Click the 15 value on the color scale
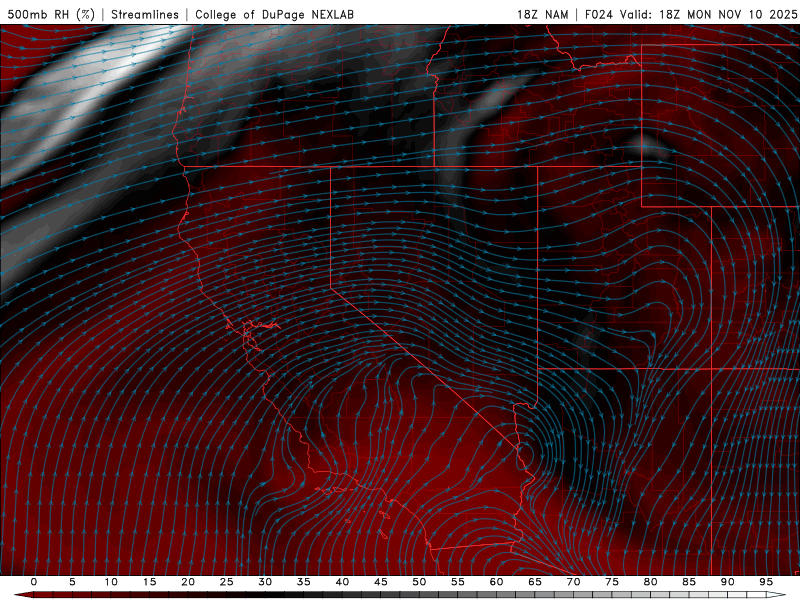 (149, 582)
